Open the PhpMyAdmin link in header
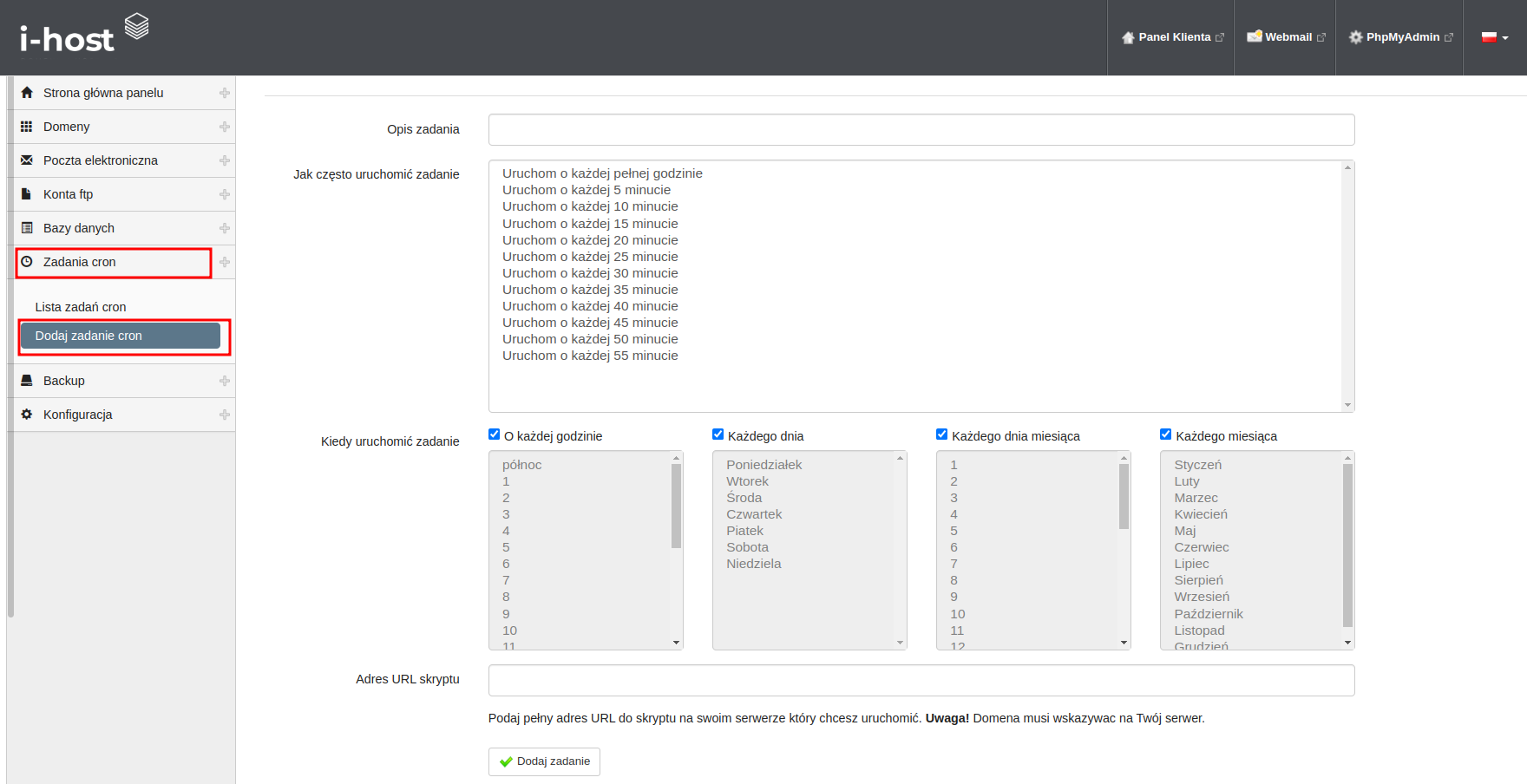Screen dimensions: 1527x784 pyautogui.click(x=1400, y=37)
